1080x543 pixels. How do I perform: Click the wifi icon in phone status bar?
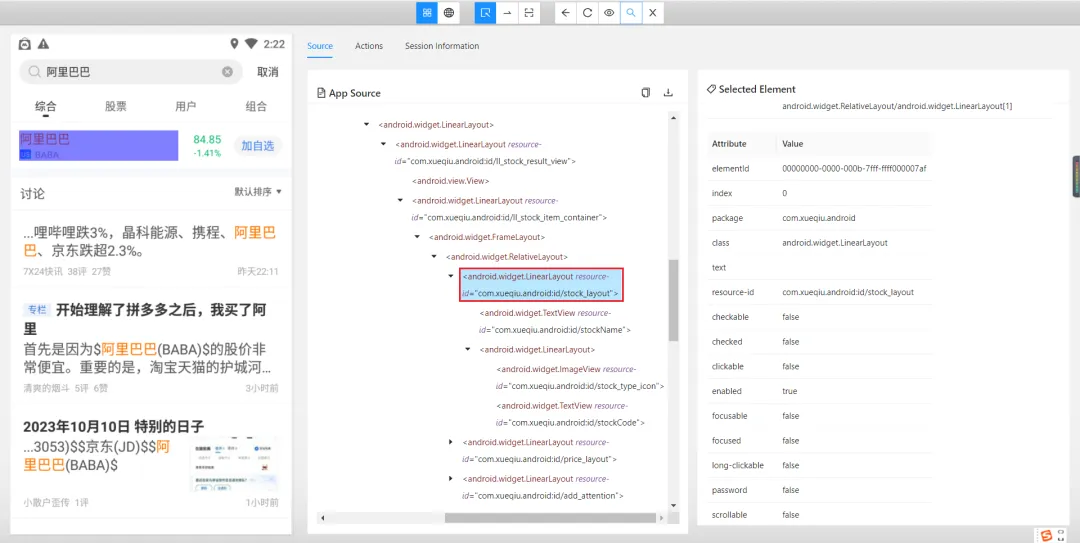click(x=251, y=44)
